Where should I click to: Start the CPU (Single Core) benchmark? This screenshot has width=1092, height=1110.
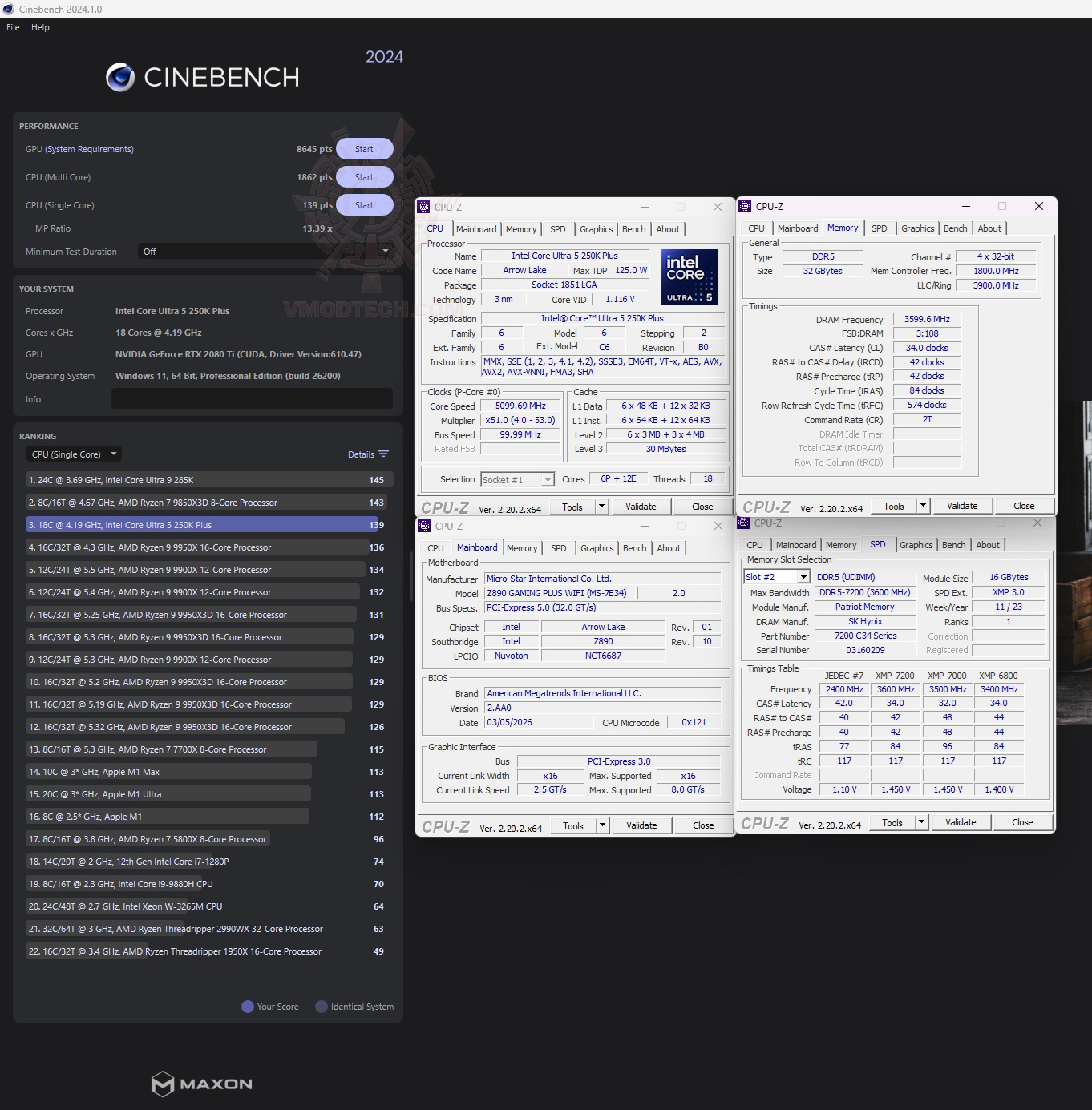coord(364,205)
